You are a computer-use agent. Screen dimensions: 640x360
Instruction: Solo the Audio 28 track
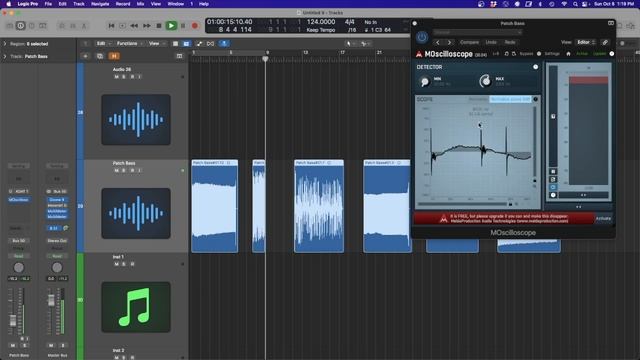124,77
